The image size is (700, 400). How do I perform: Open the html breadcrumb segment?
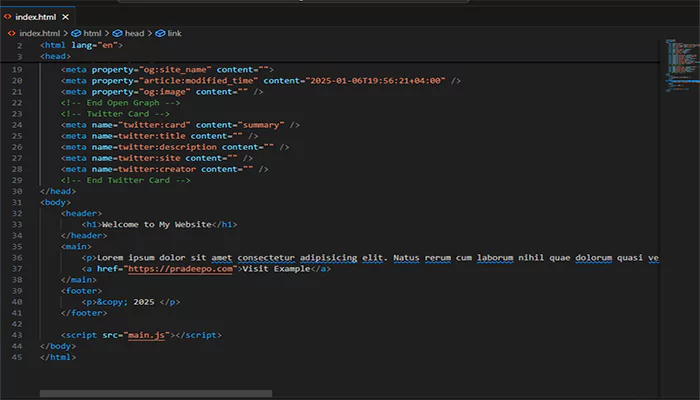coord(92,33)
